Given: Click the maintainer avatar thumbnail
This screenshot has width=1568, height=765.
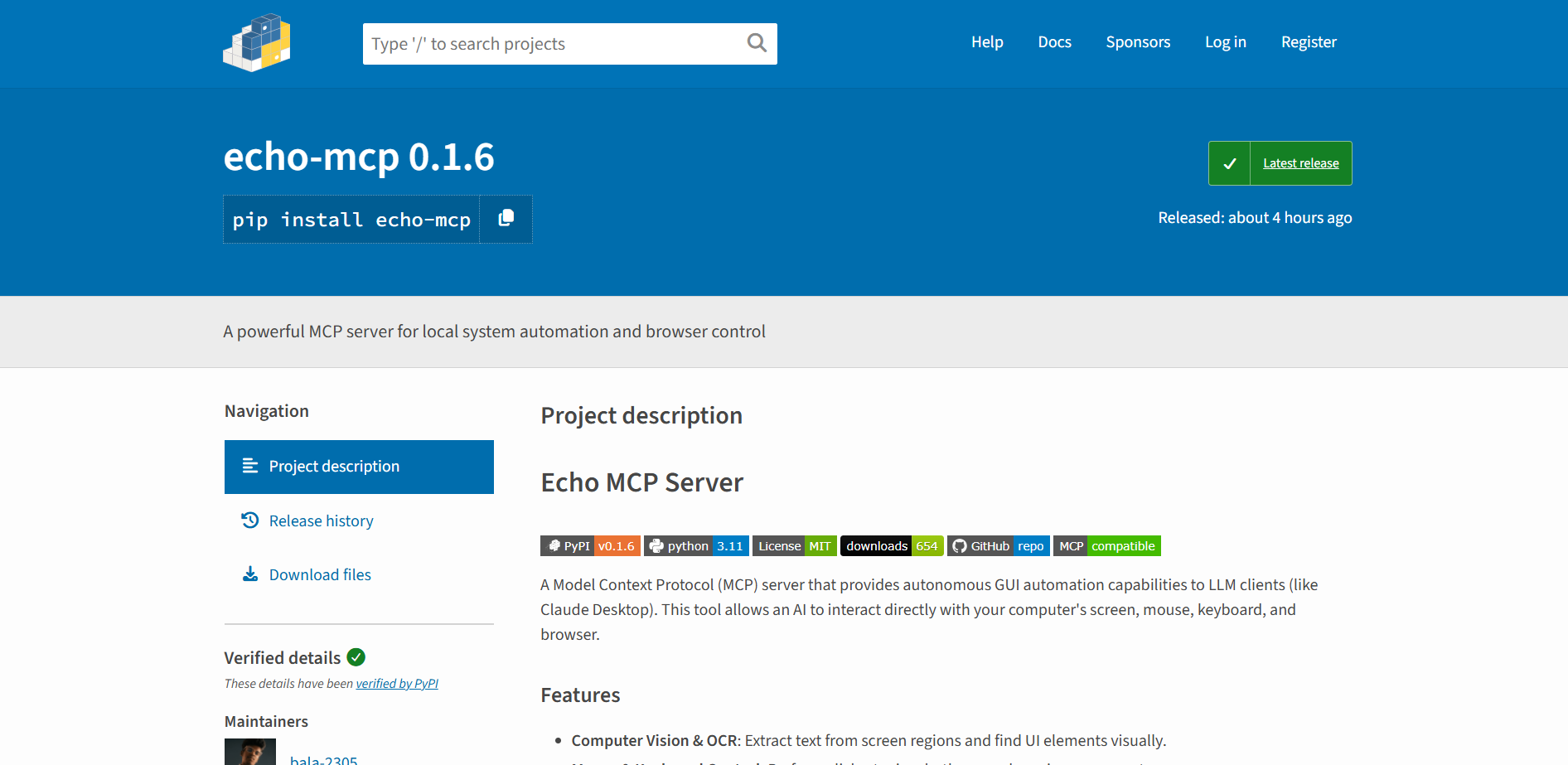Looking at the screenshot, I should (250, 752).
